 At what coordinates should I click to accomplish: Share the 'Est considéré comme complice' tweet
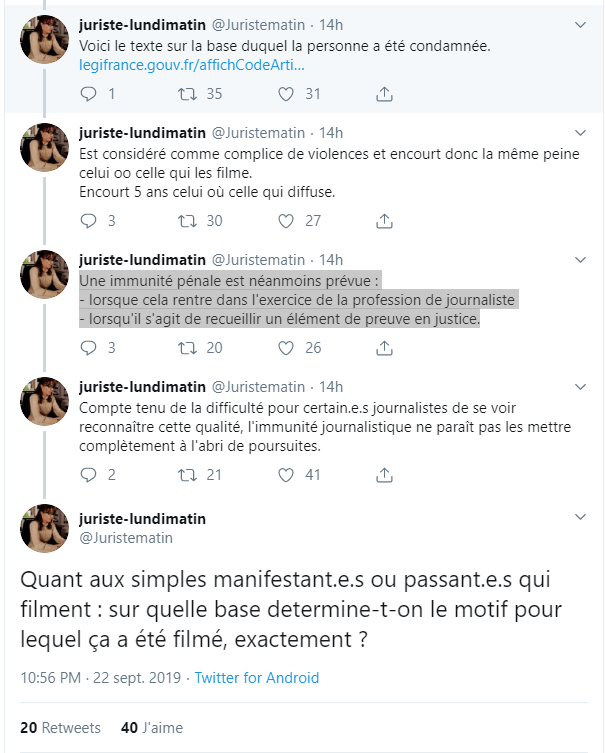tap(384, 221)
